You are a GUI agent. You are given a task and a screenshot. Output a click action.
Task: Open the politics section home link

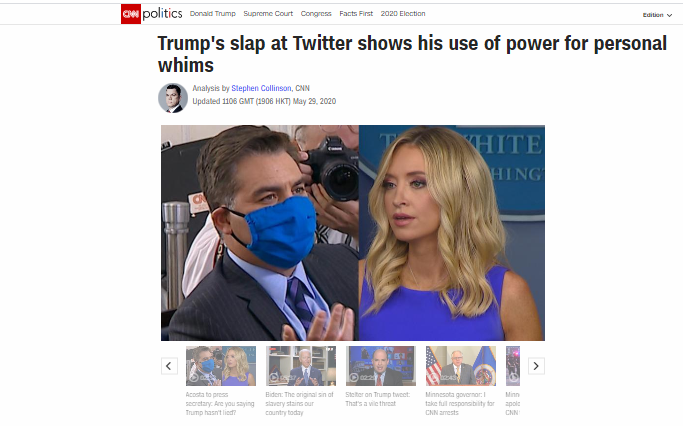point(162,14)
